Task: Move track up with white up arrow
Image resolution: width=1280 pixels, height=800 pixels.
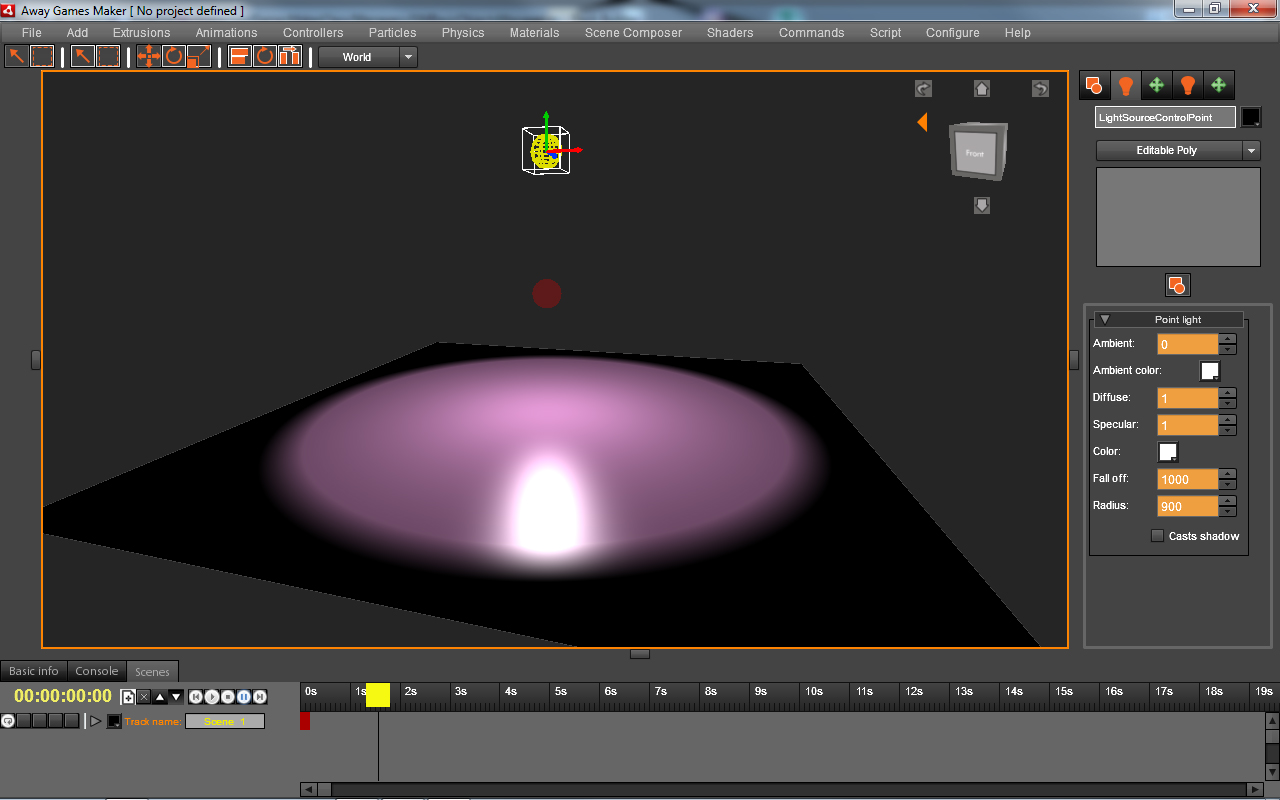Action: tap(160, 697)
